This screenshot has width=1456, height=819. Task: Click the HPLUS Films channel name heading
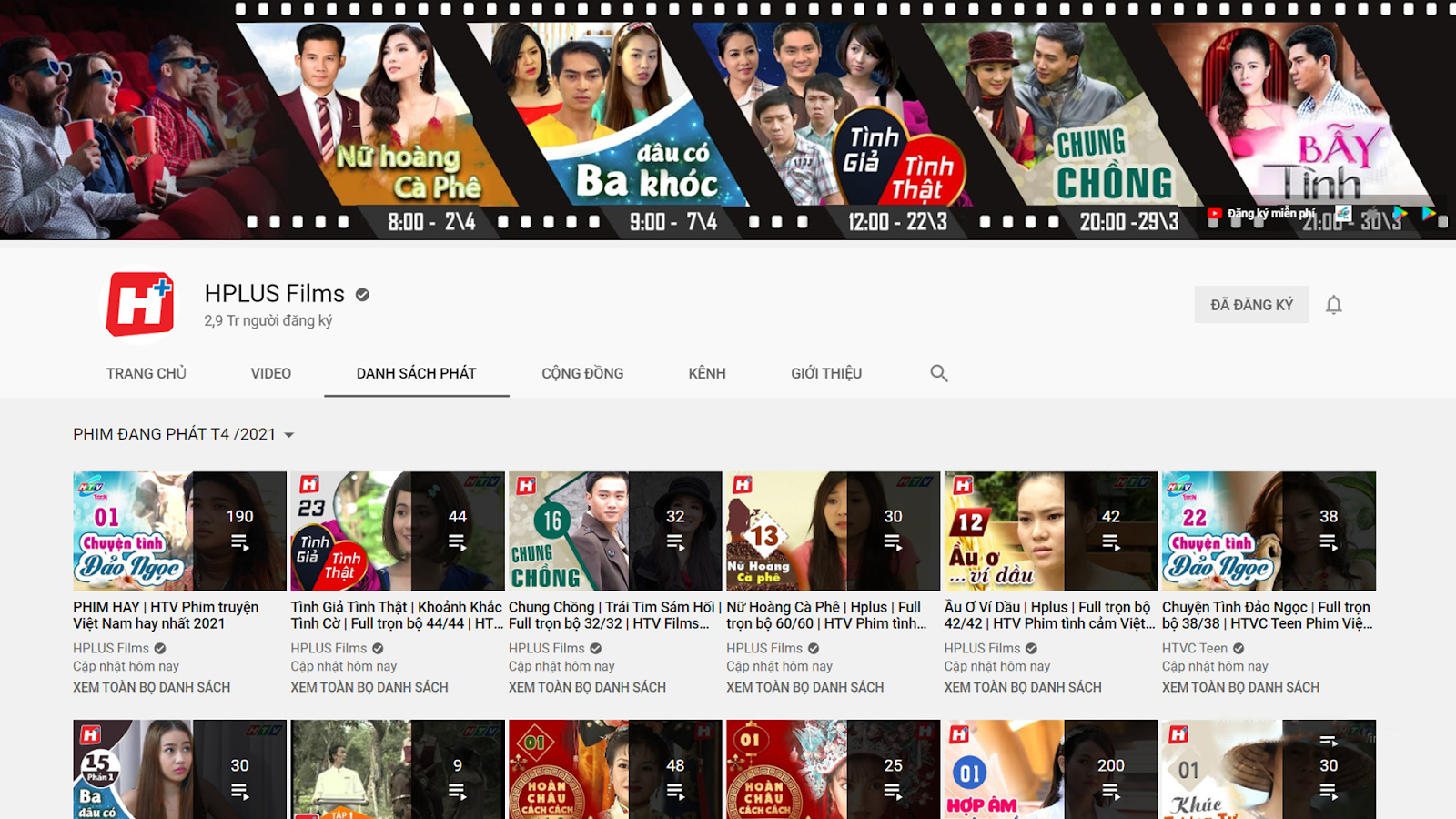[x=274, y=293]
